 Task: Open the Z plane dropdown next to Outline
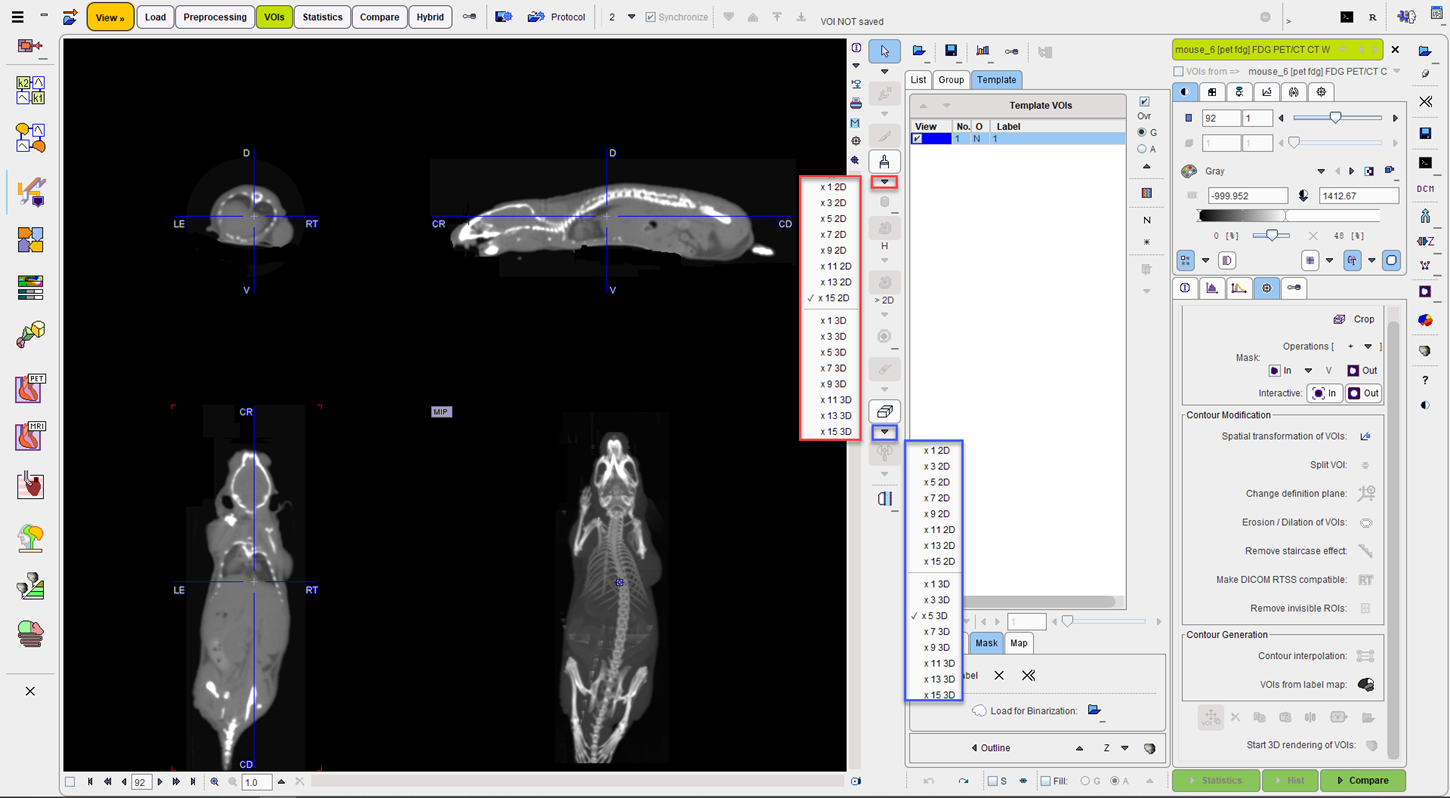(1125, 748)
